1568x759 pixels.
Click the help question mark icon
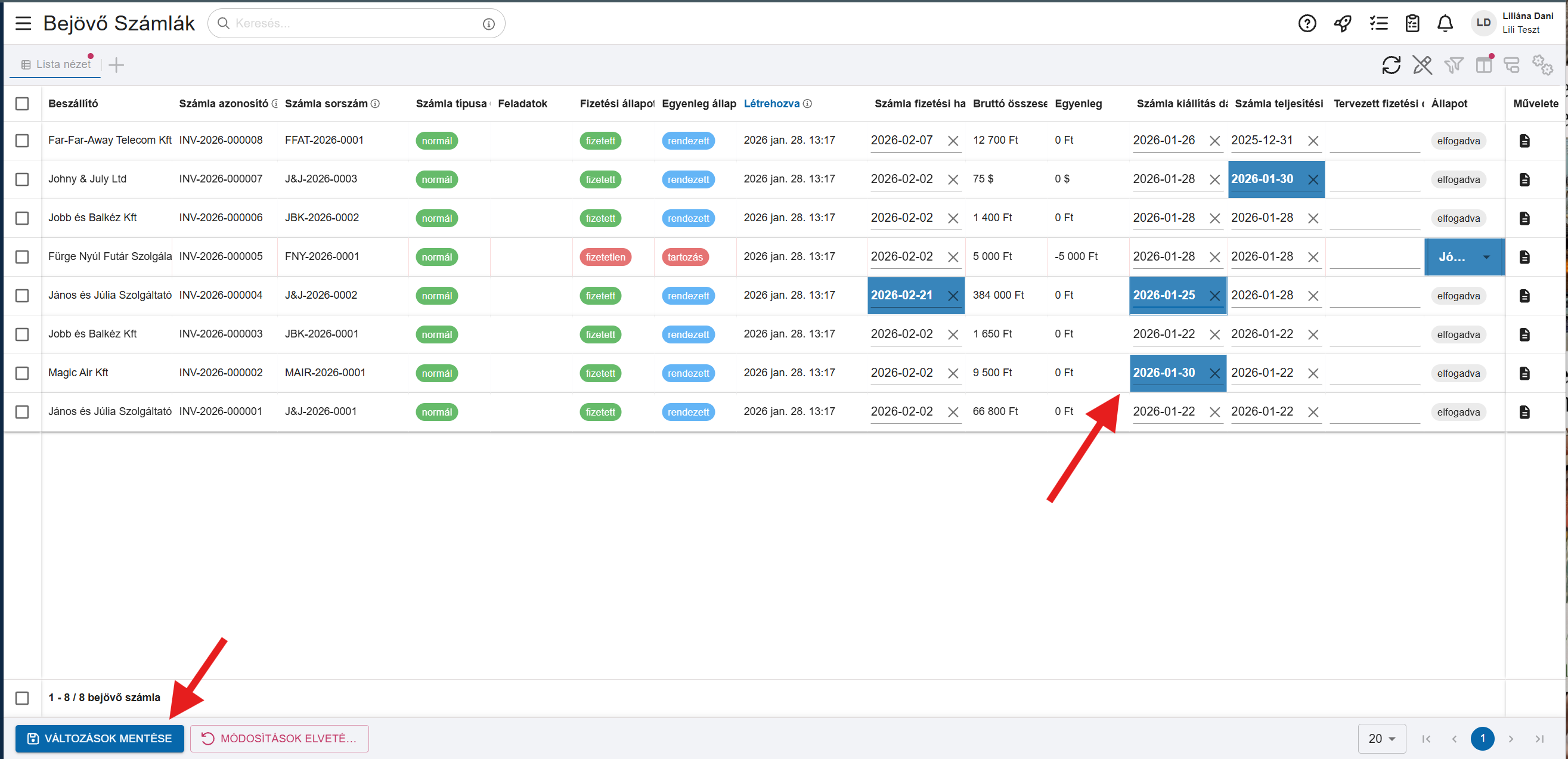point(1307,23)
